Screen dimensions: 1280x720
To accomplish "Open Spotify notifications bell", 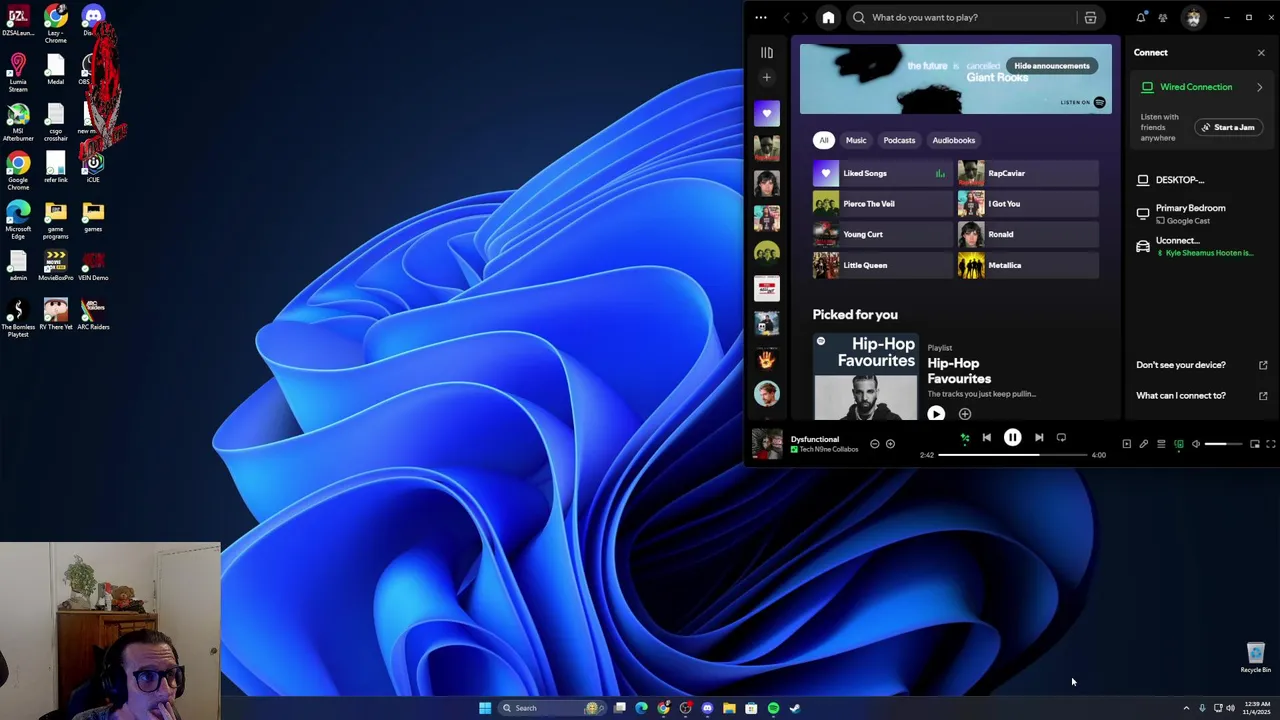I will coord(1140,17).
